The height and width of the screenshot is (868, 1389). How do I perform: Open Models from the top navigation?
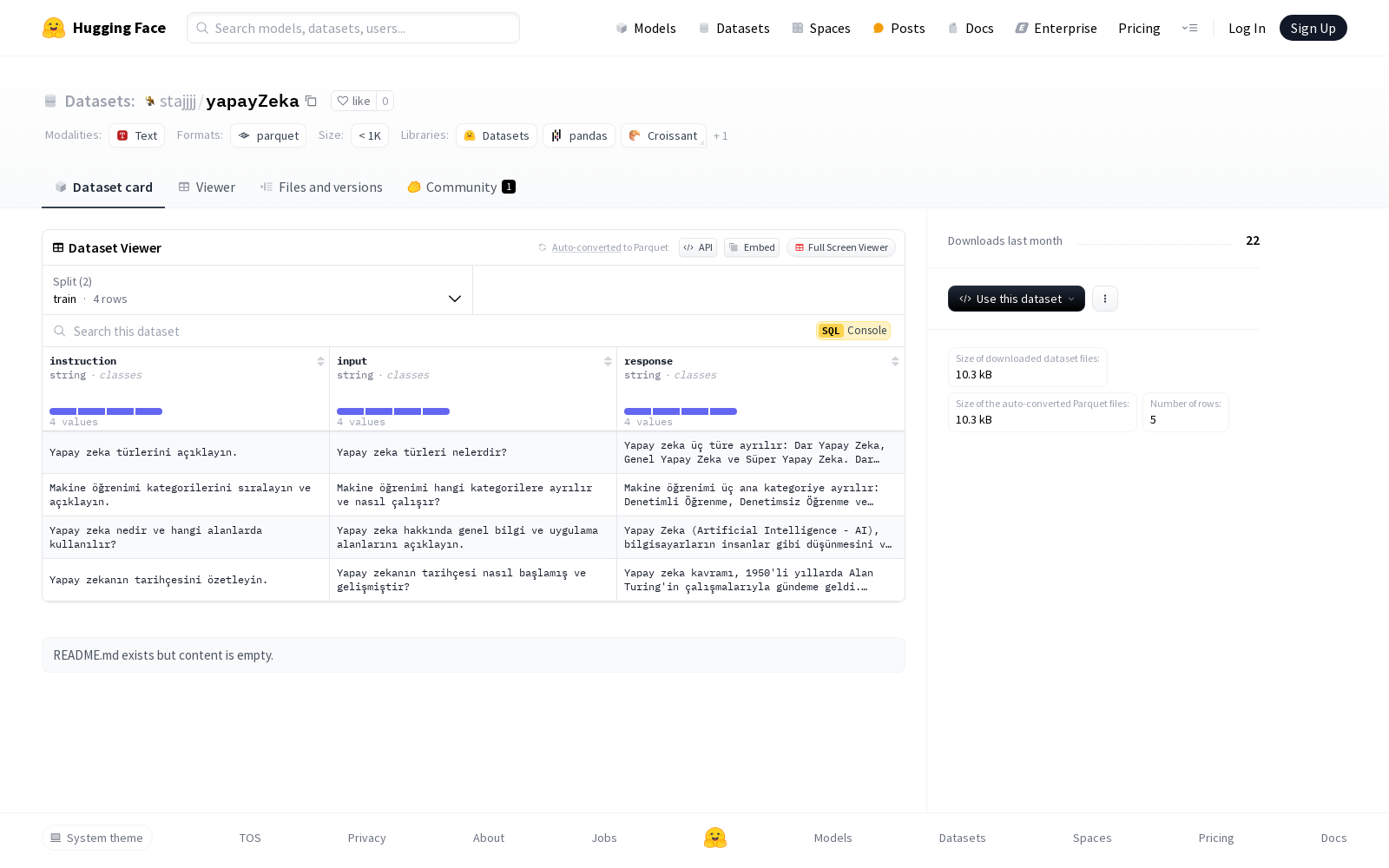(646, 28)
